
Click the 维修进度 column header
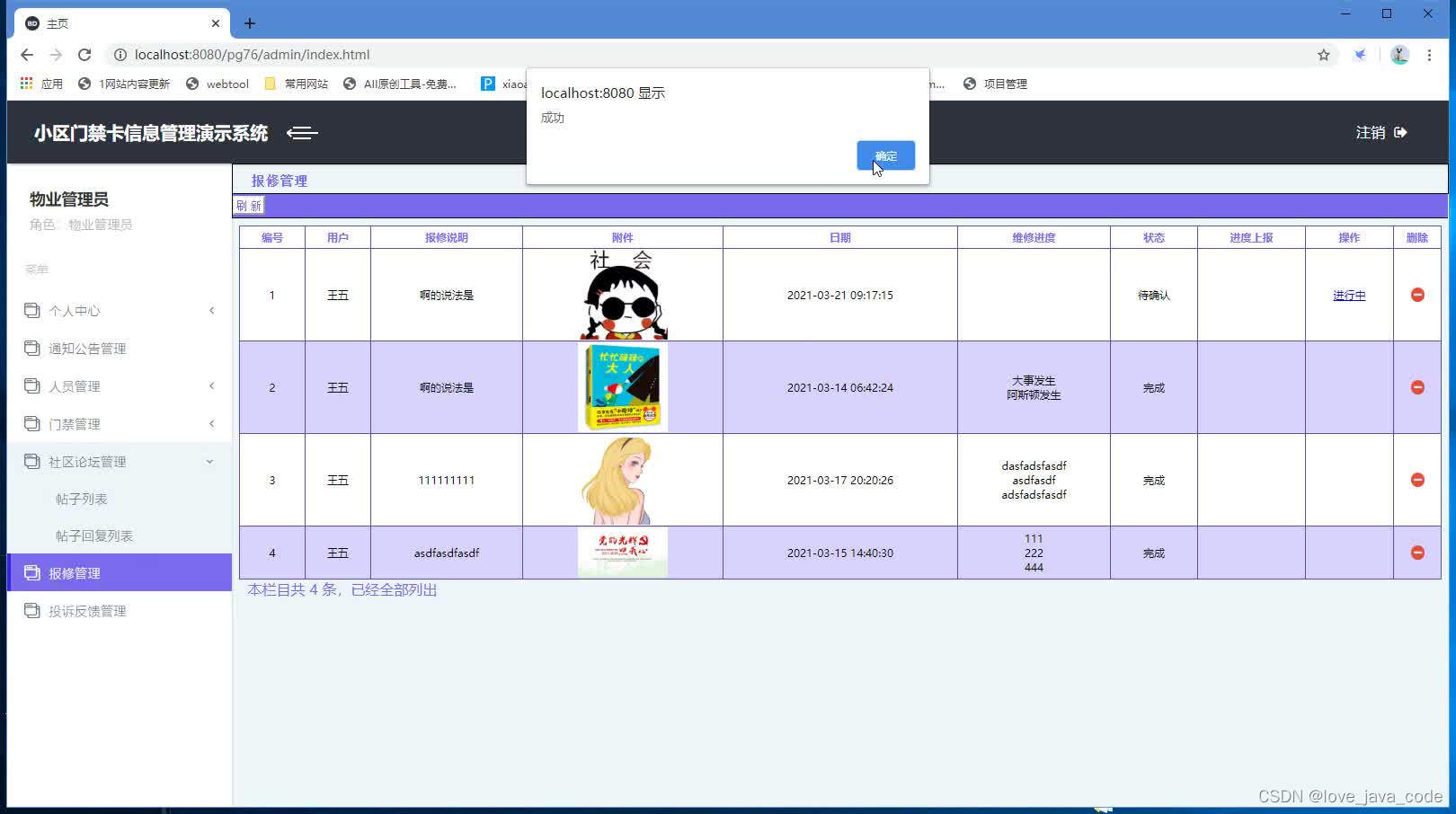tap(1034, 237)
